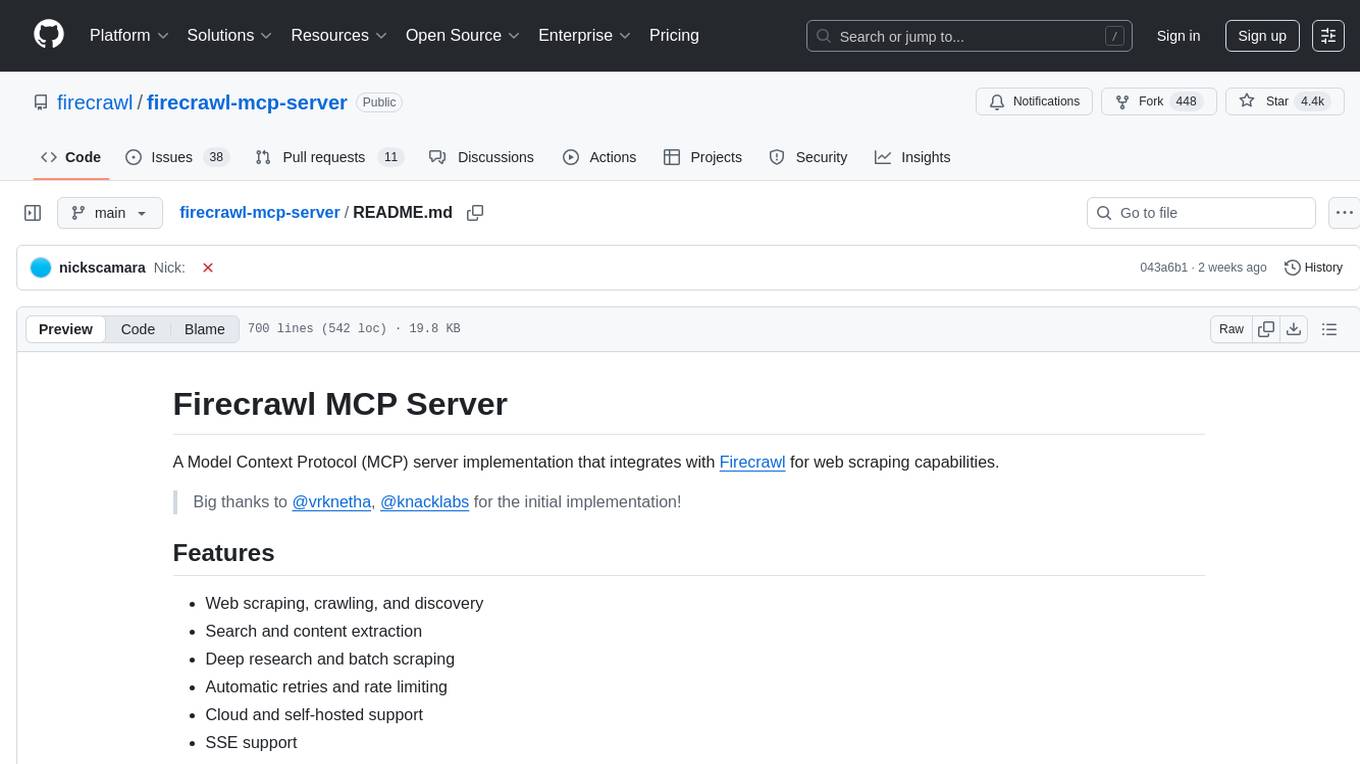Click 'Deep research and batch scraping' item

tap(330, 659)
